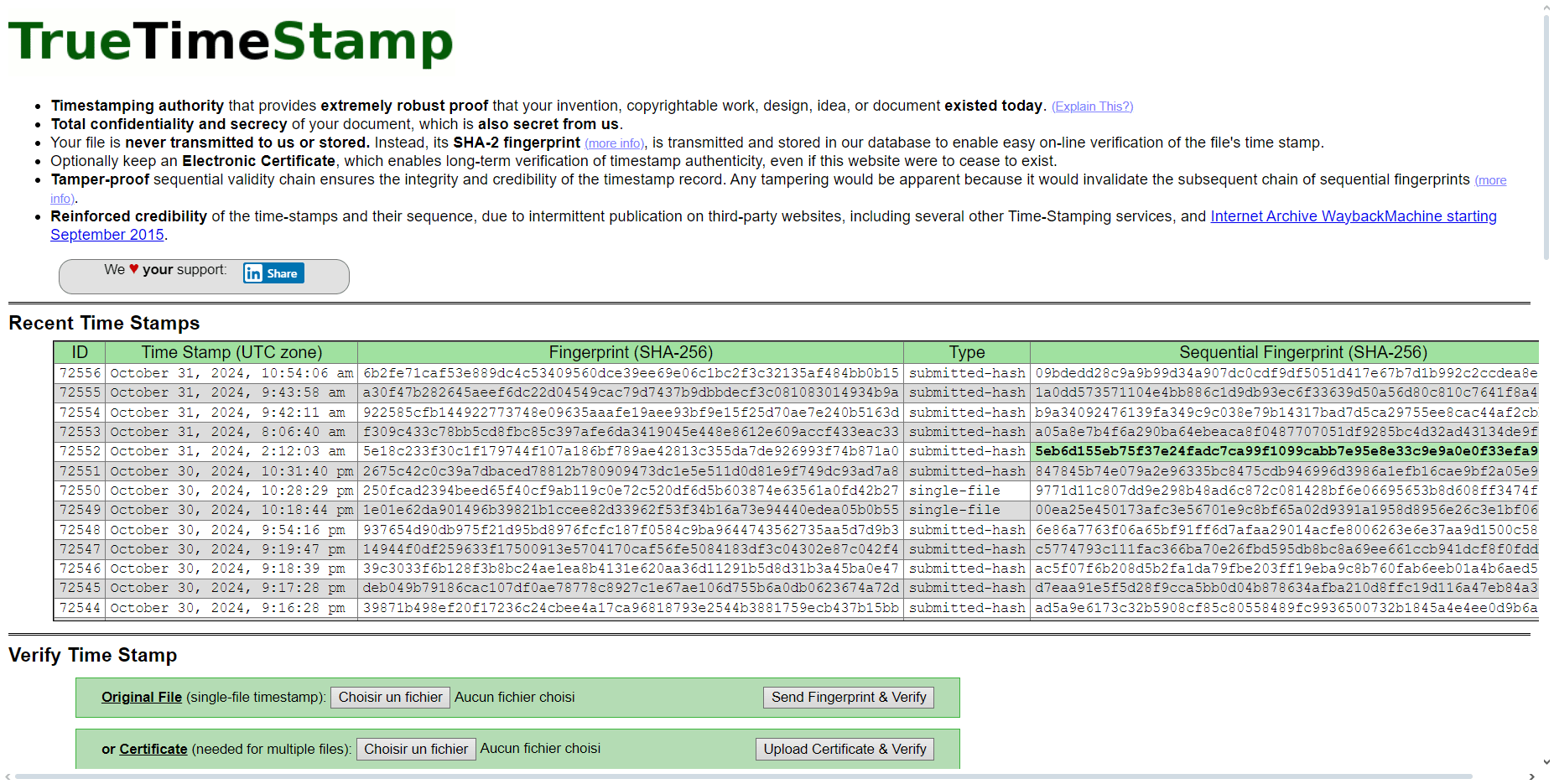Image resolution: width=1554 pixels, height=784 pixels.
Task: Open 'more info' link about SHA-2 fingerprint
Action: pyautogui.click(x=615, y=143)
